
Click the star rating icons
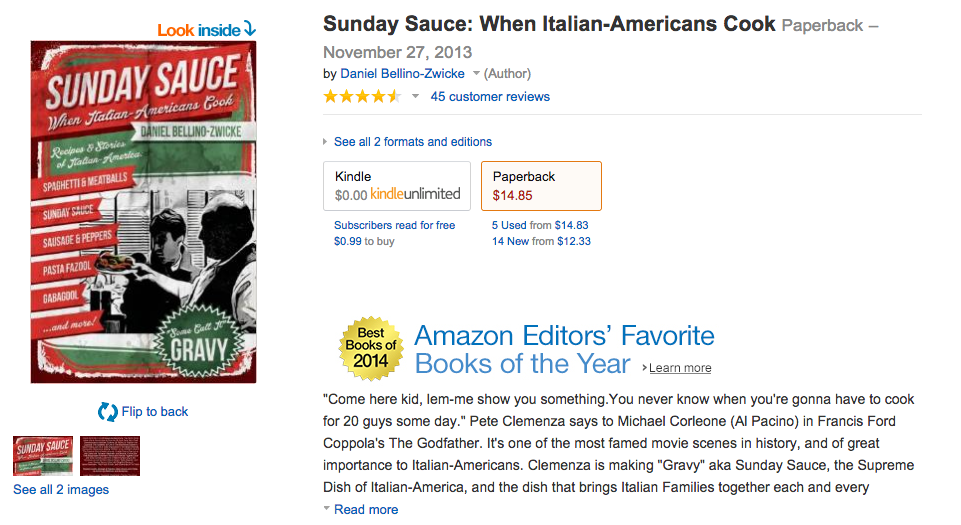click(361, 97)
